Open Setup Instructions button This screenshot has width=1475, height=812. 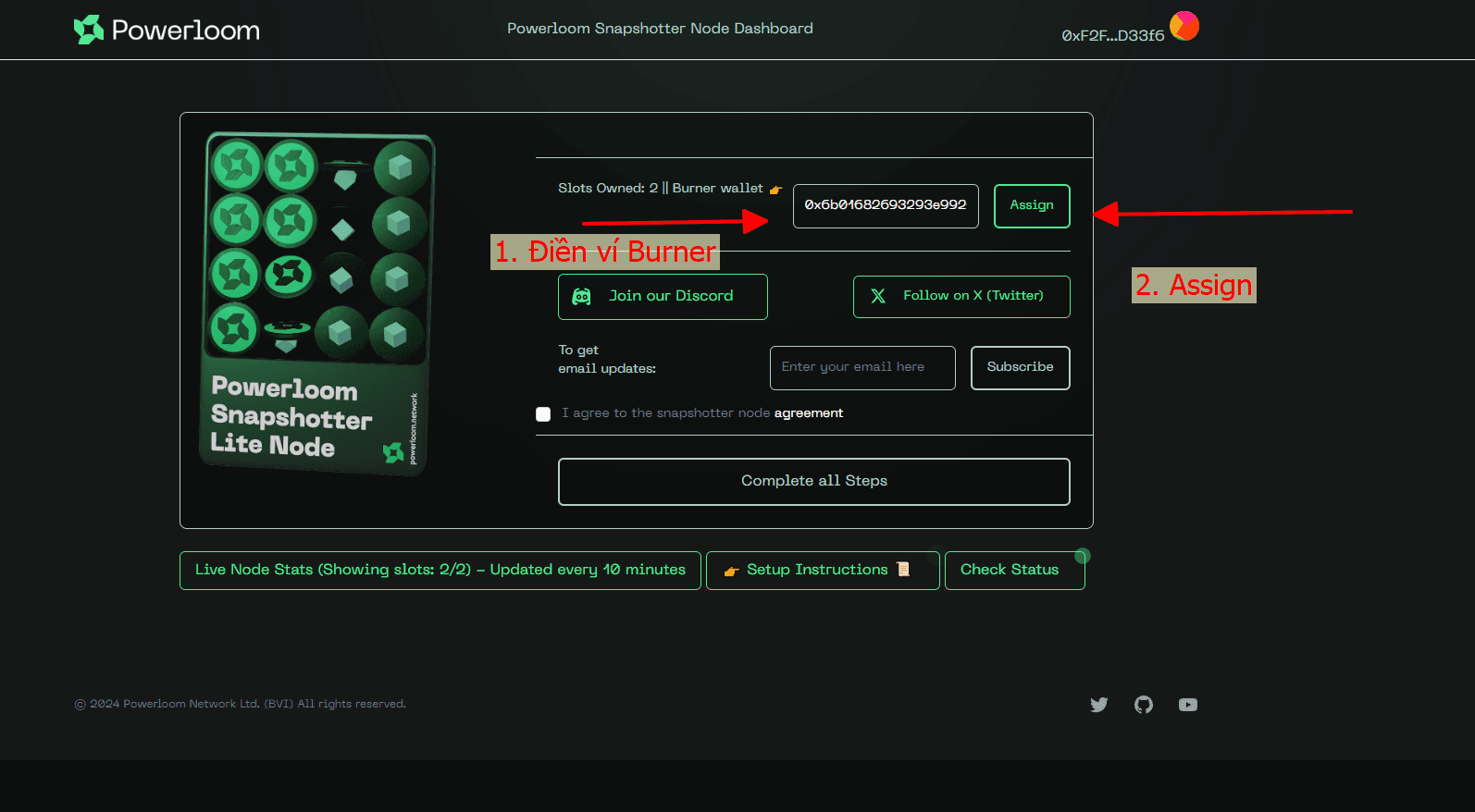(823, 571)
